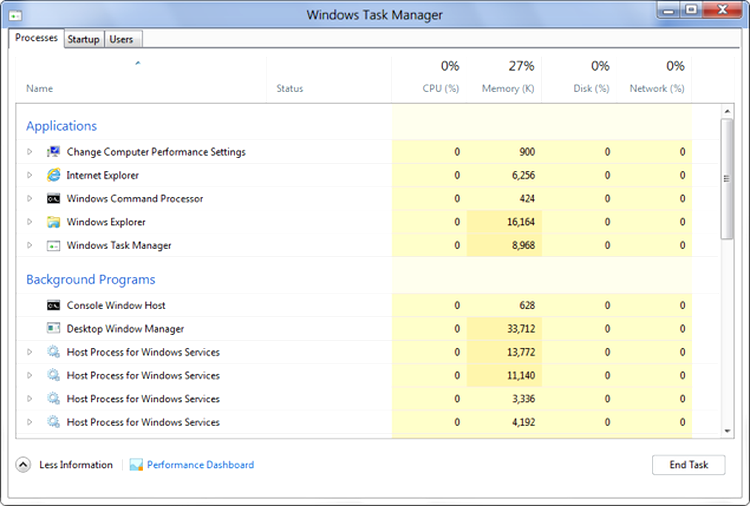Viewport: 750px width, 506px height.
Task: Switch to the Processes tab
Action: tap(36, 38)
